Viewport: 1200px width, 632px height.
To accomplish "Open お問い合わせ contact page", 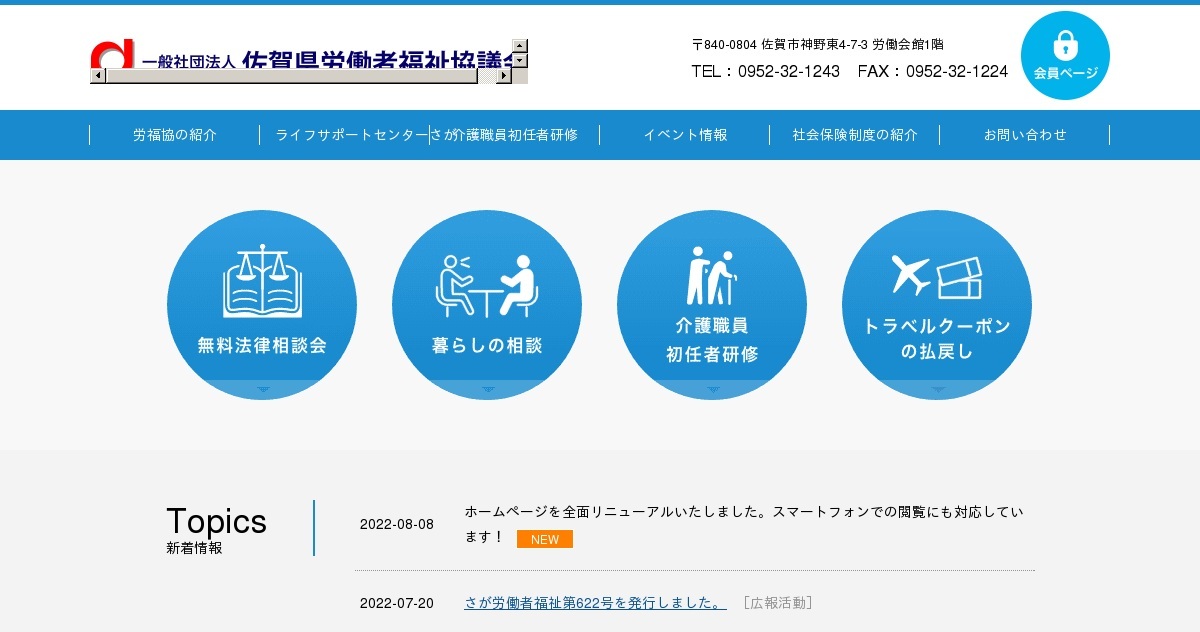I will [x=1025, y=135].
